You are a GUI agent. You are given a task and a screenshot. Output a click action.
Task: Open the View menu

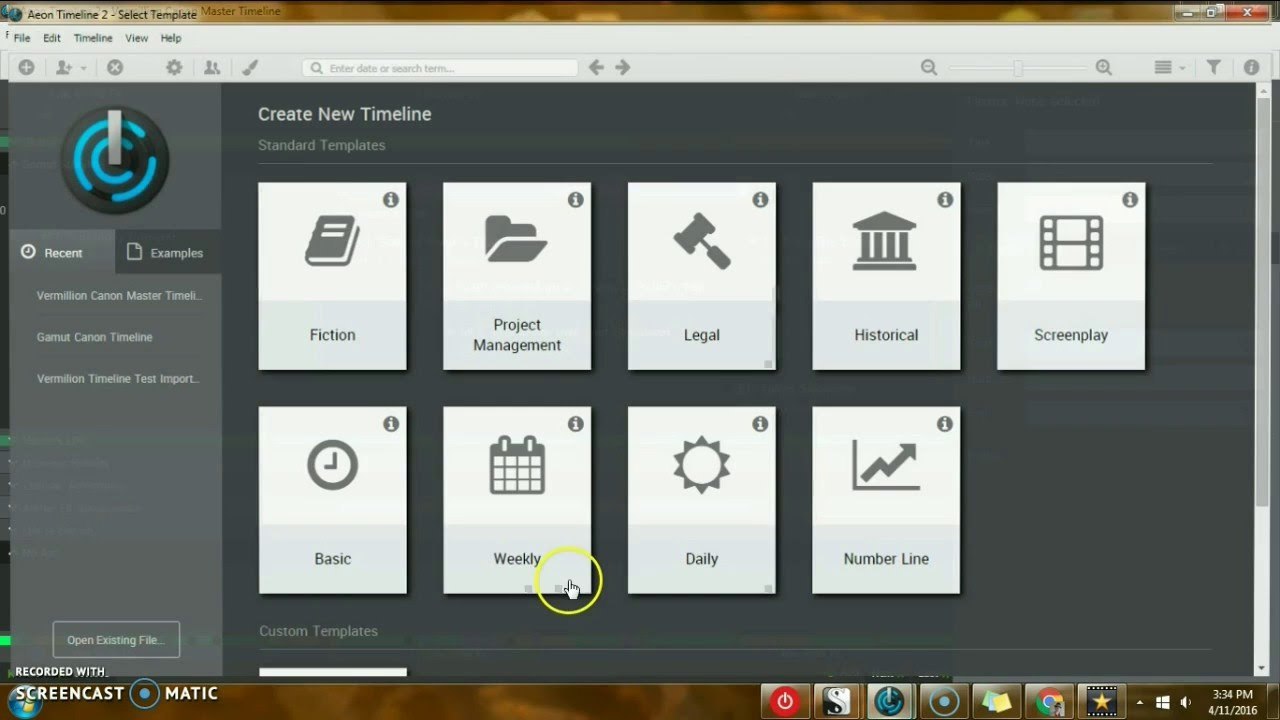[x=137, y=38]
